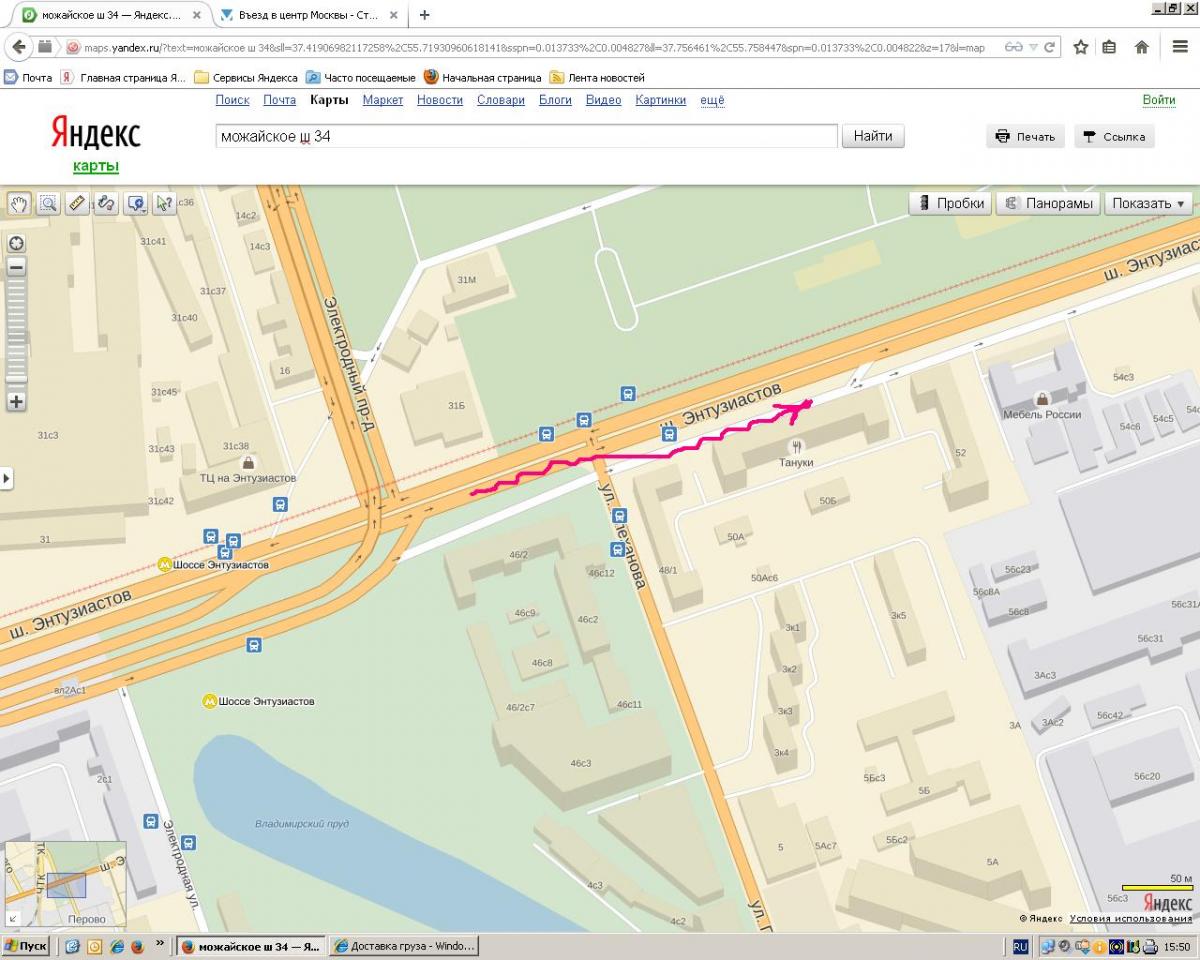The image size is (1200, 960).
Task: Go back with browser back arrow
Action: point(19,47)
